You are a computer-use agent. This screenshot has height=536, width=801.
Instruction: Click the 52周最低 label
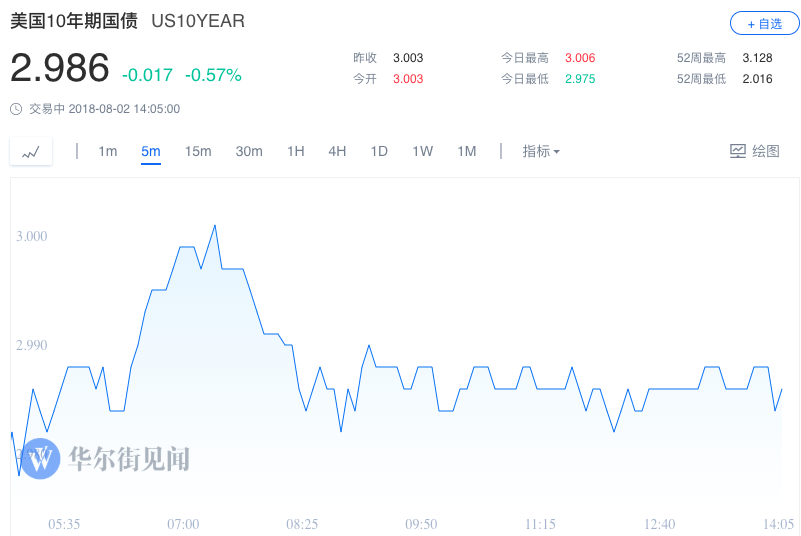click(x=701, y=79)
